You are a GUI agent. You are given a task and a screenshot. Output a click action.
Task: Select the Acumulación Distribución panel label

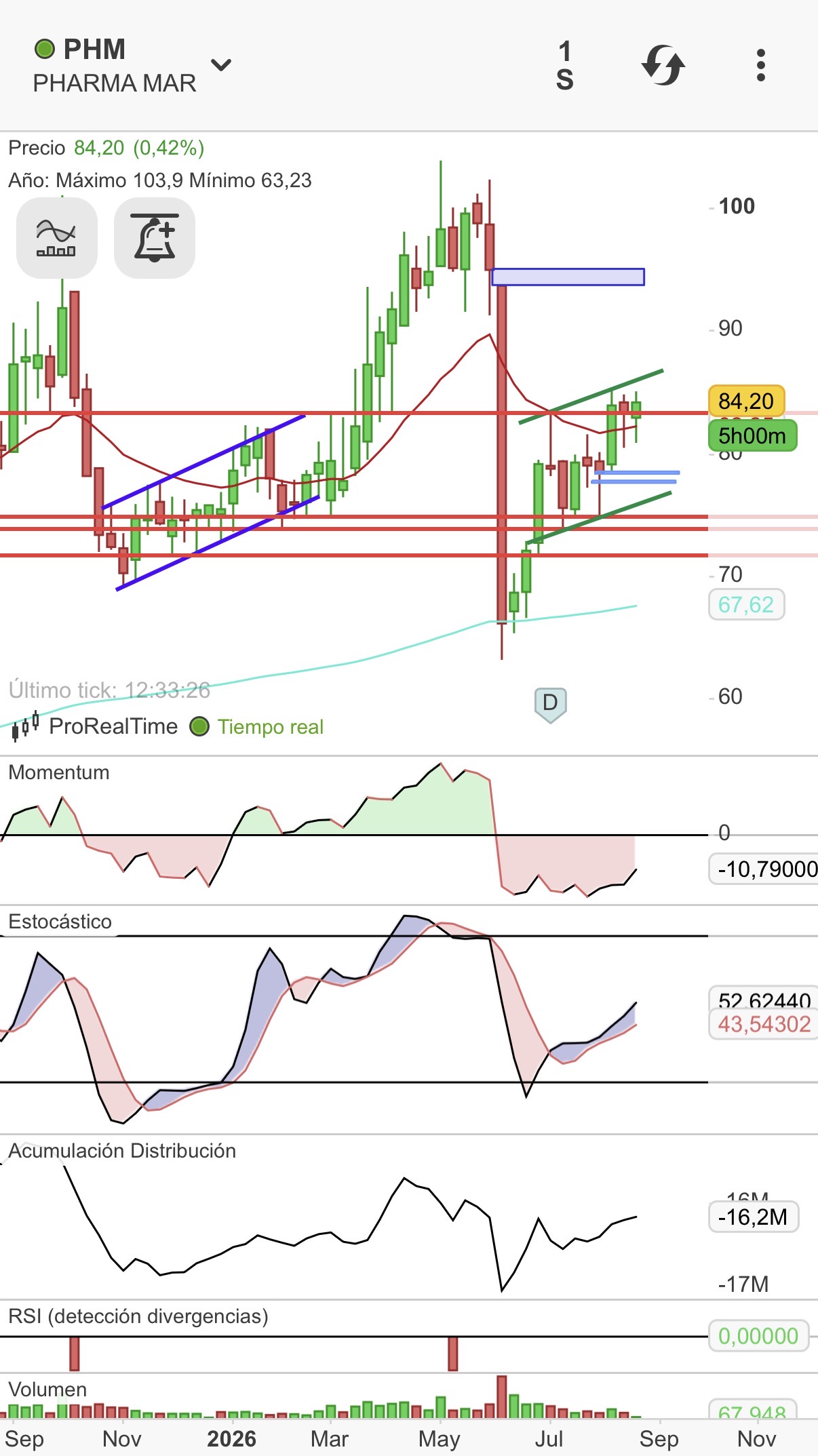click(122, 1151)
